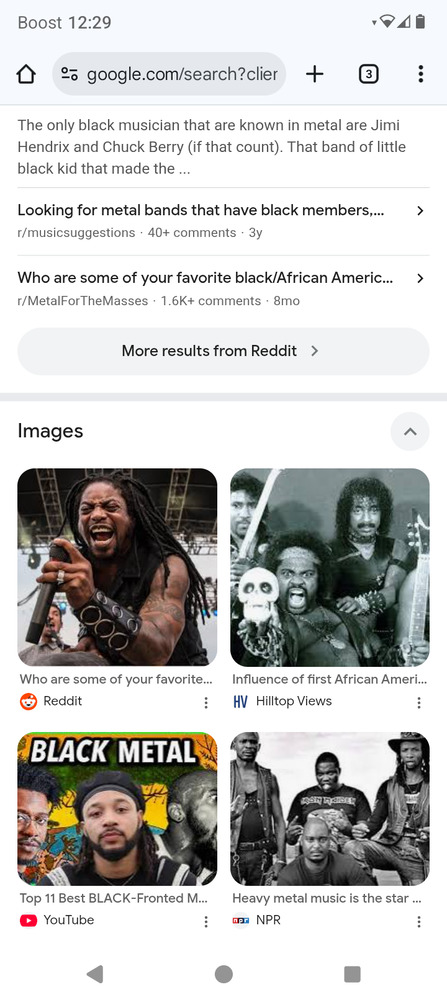447x1000 pixels.
Task: Tap the Chrome home icon
Action: pyautogui.click(x=26, y=75)
